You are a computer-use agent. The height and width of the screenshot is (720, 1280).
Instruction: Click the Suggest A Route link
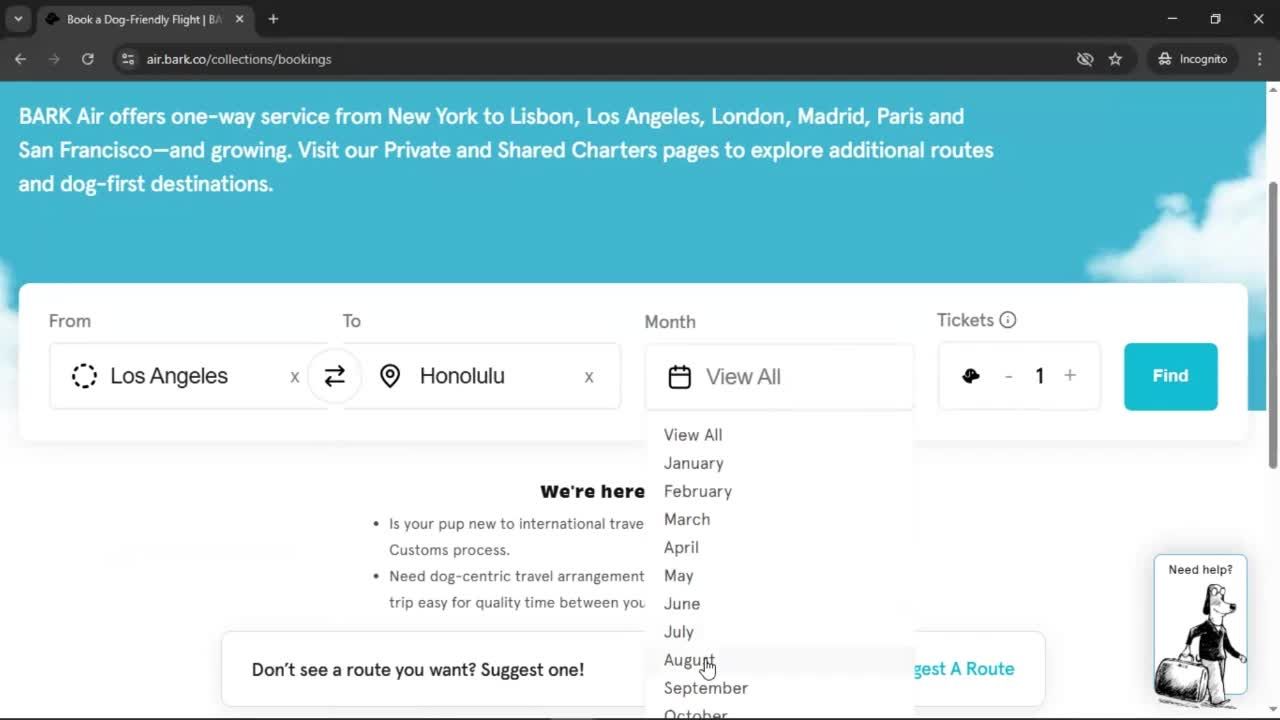964,669
